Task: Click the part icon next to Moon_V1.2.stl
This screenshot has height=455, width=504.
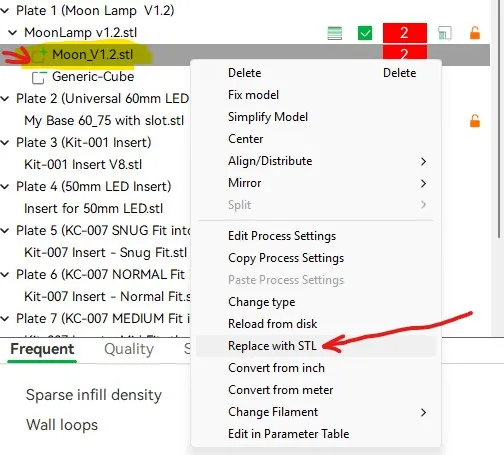Action: (x=39, y=56)
